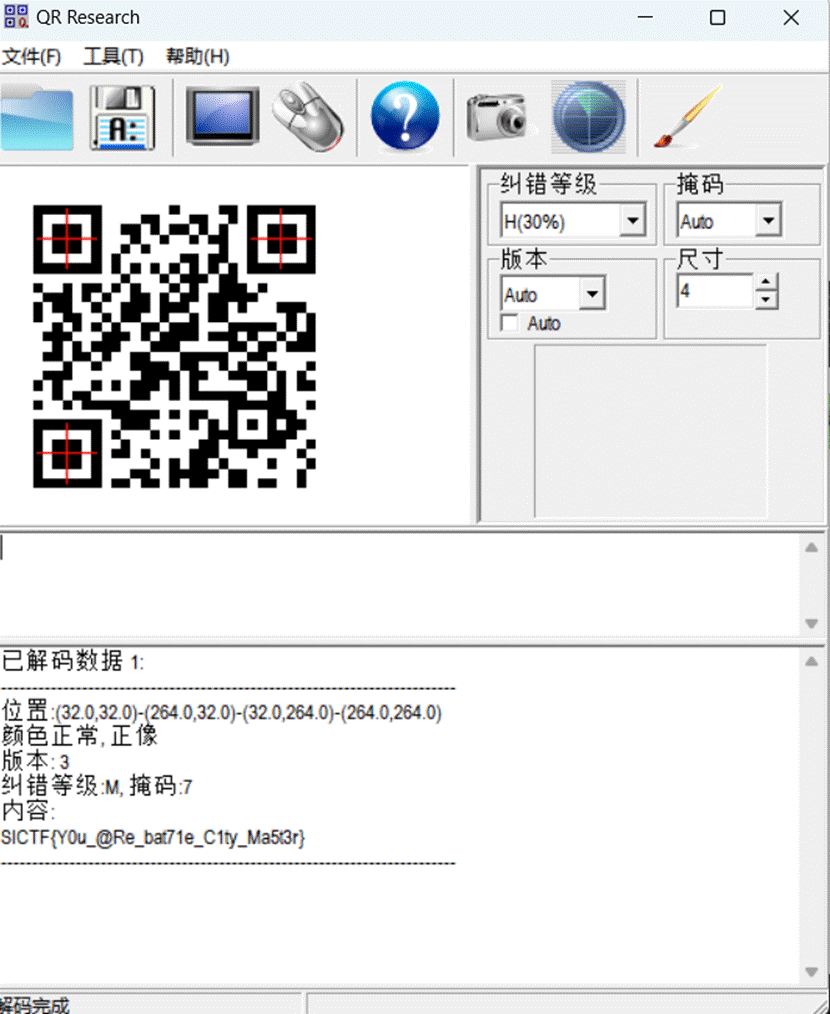Open the 掩码 Auto dropdown
The width and height of the screenshot is (830, 1014).
coord(769,221)
